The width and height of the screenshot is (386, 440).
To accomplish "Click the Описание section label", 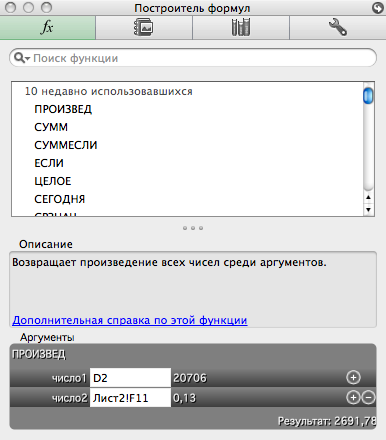I will (46, 244).
